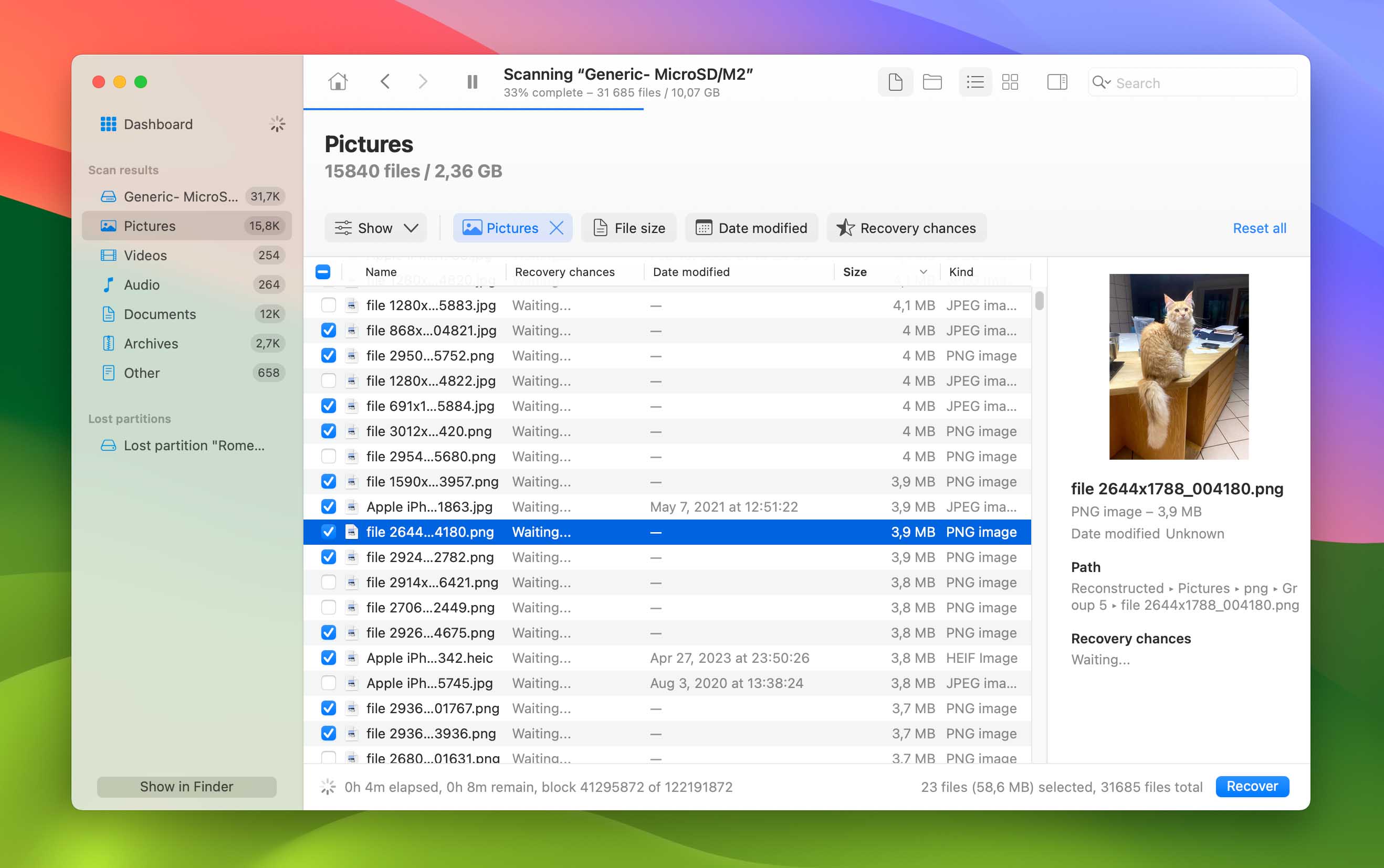The width and height of the screenshot is (1384, 868).
Task: Select grid view layout
Action: (x=1010, y=82)
